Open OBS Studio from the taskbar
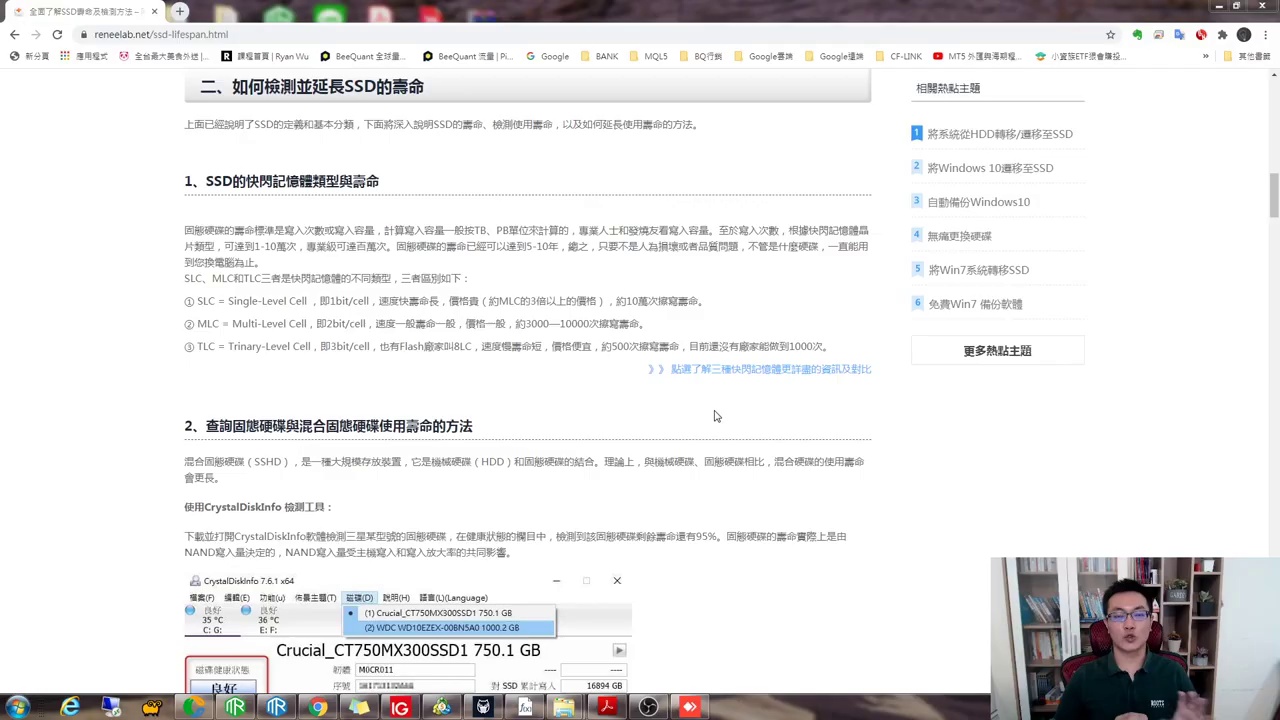 click(x=648, y=707)
